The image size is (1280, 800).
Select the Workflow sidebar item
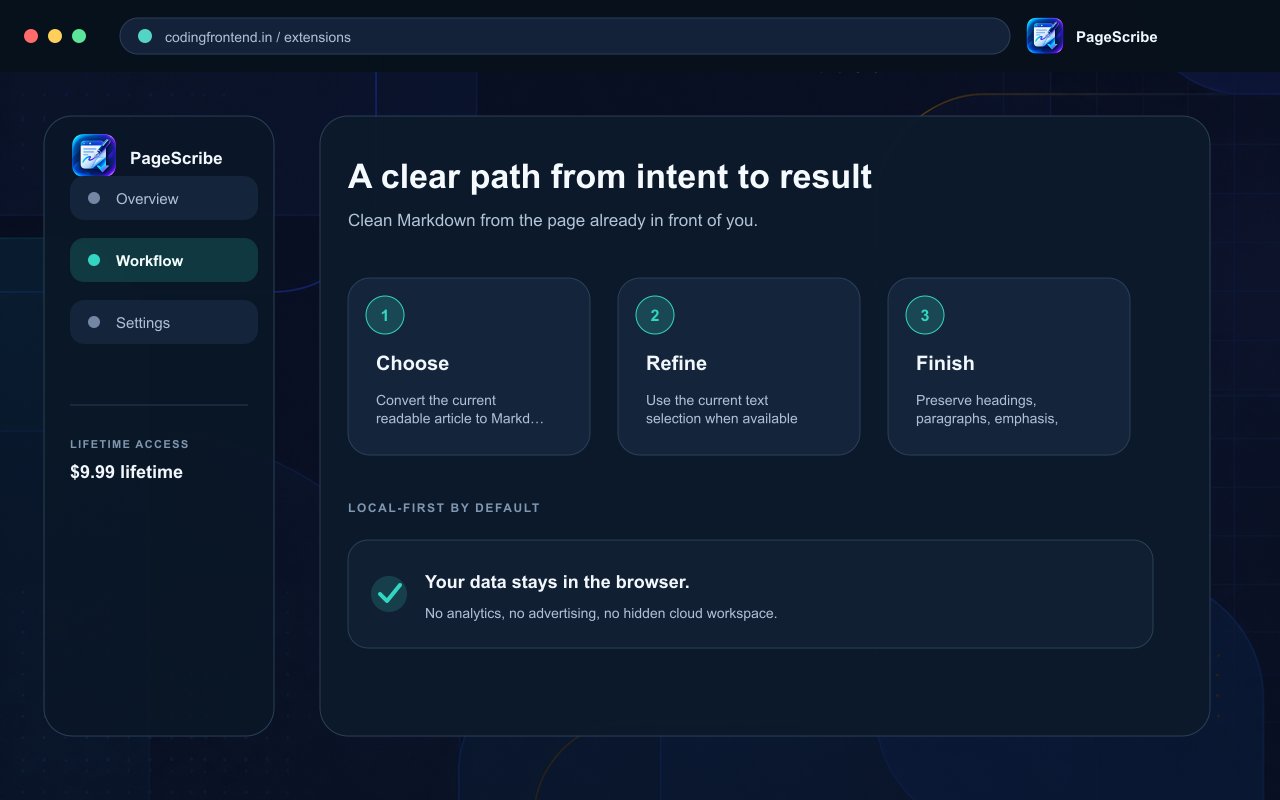click(164, 260)
